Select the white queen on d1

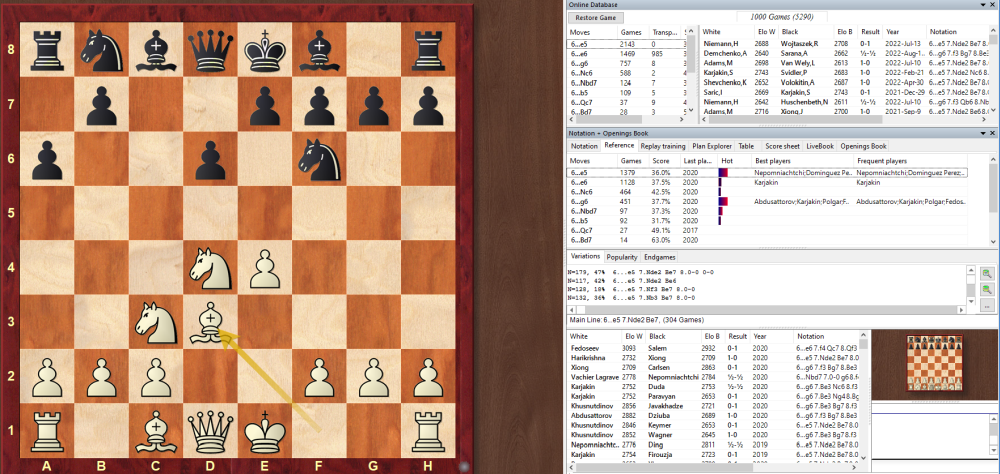click(x=210, y=431)
